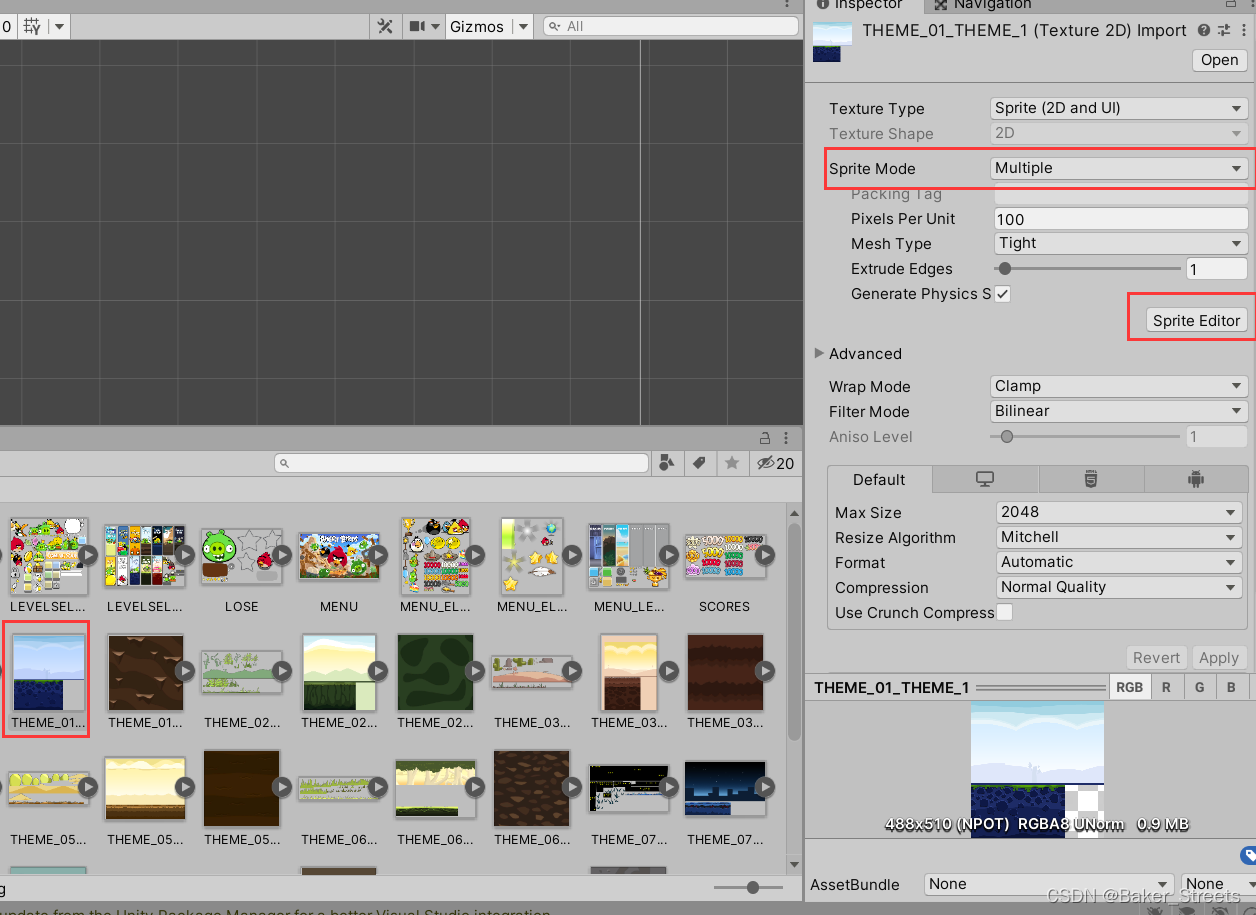Image resolution: width=1256 pixels, height=915 pixels.
Task: Enable the Use Crunch Compression checkbox
Action: [x=1005, y=612]
